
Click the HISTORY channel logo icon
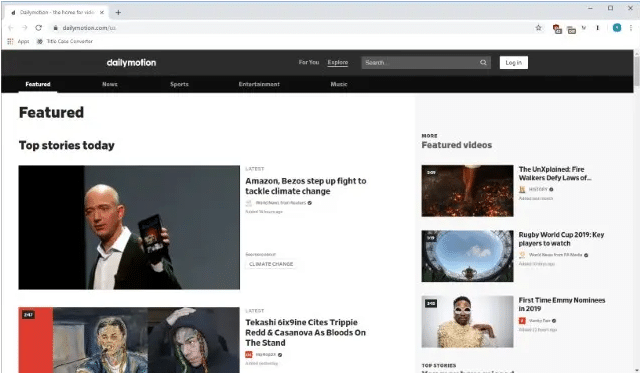(522, 189)
